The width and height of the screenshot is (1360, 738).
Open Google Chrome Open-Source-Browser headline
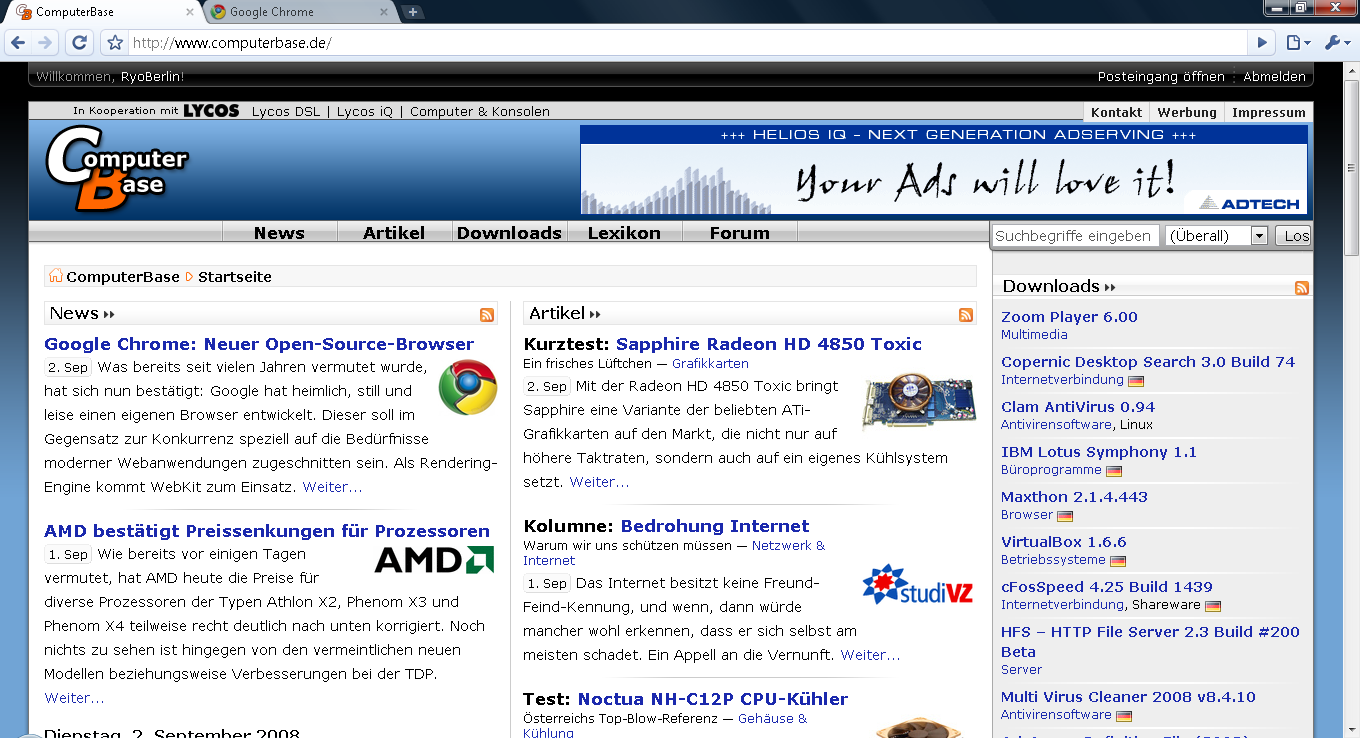click(259, 344)
